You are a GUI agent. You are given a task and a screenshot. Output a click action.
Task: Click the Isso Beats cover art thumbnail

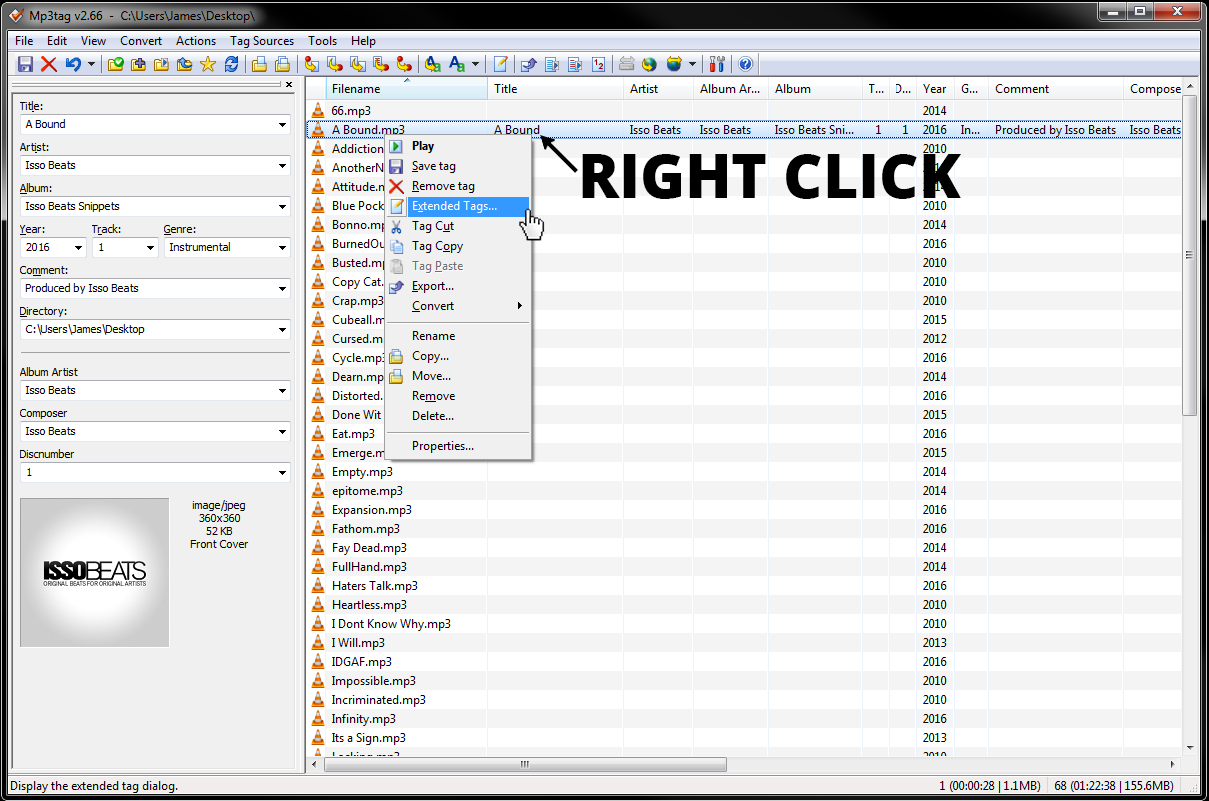95,572
